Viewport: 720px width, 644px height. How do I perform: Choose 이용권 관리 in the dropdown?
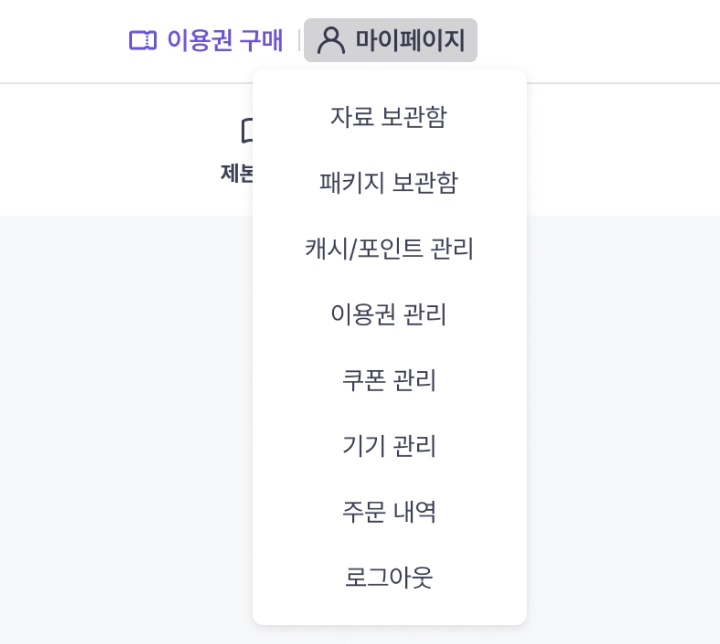point(389,315)
